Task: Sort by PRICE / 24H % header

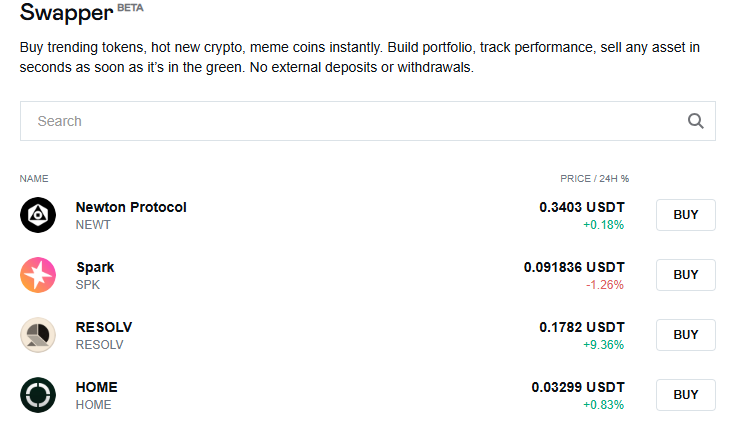Action: pyautogui.click(x=594, y=179)
